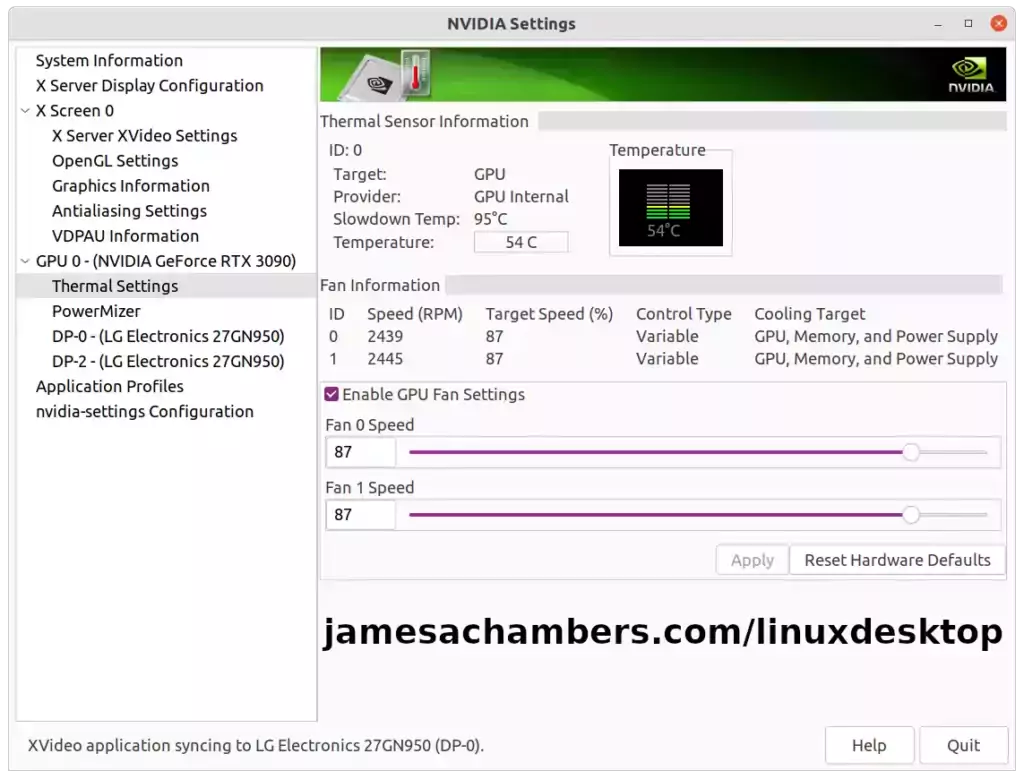The image size is (1024, 779).
Task: Uncheck Enable GPU Fan Settings checkbox
Action: point(332,394)
